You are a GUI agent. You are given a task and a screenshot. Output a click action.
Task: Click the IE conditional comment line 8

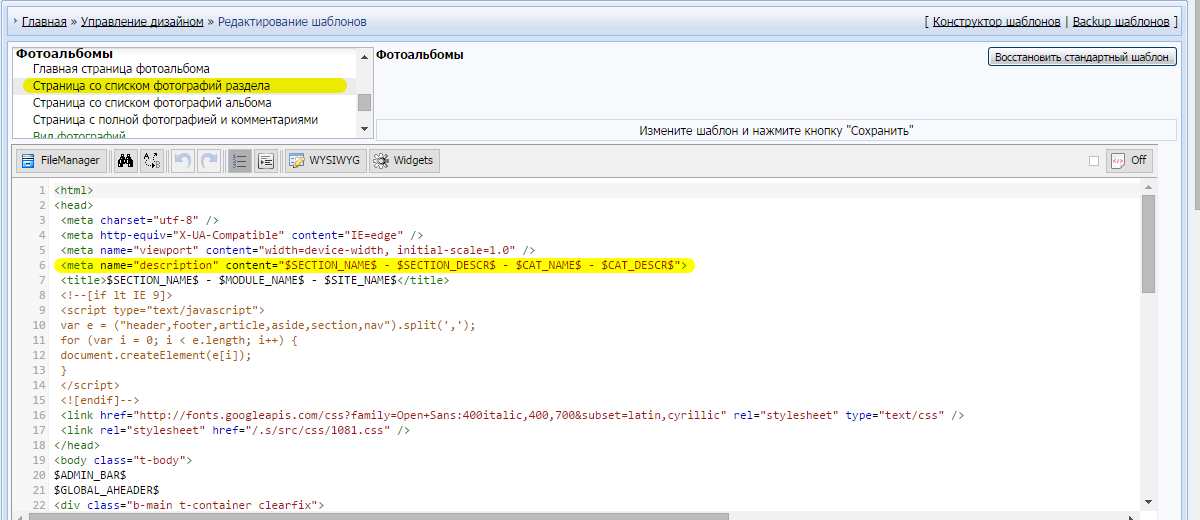tap(116, 295)
